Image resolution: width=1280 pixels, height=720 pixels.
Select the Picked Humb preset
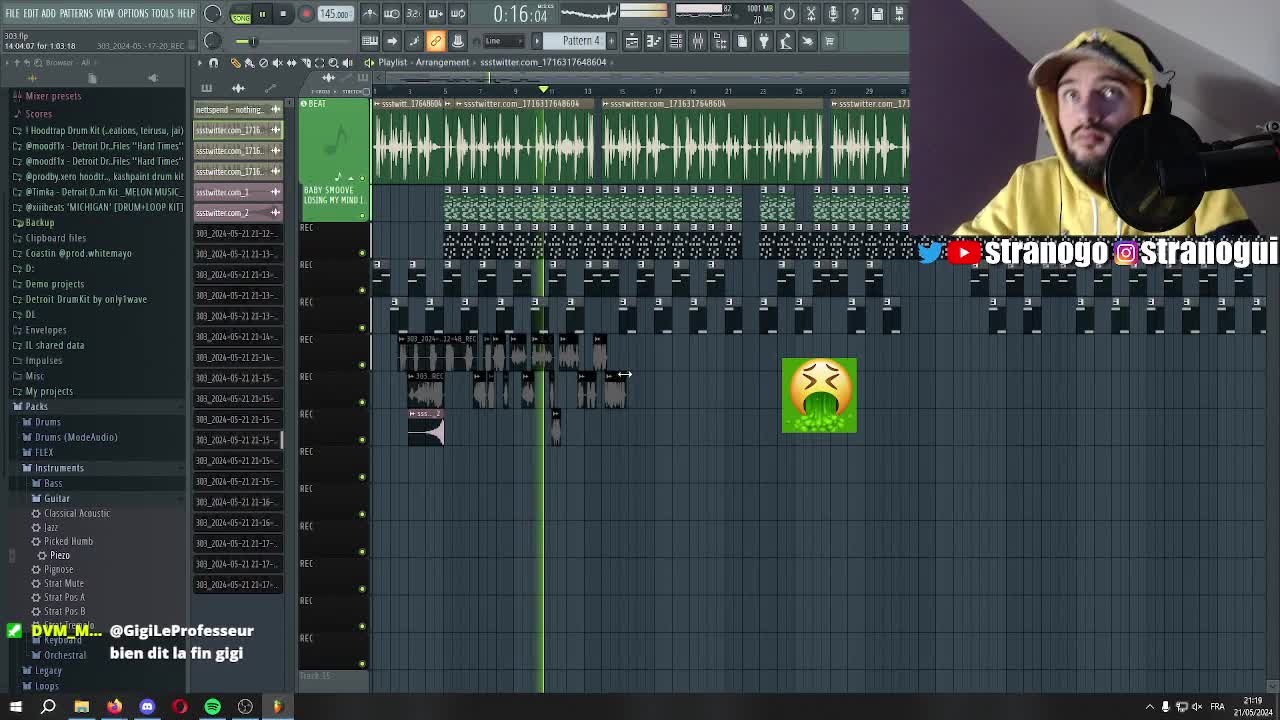(x=68, y=541)
